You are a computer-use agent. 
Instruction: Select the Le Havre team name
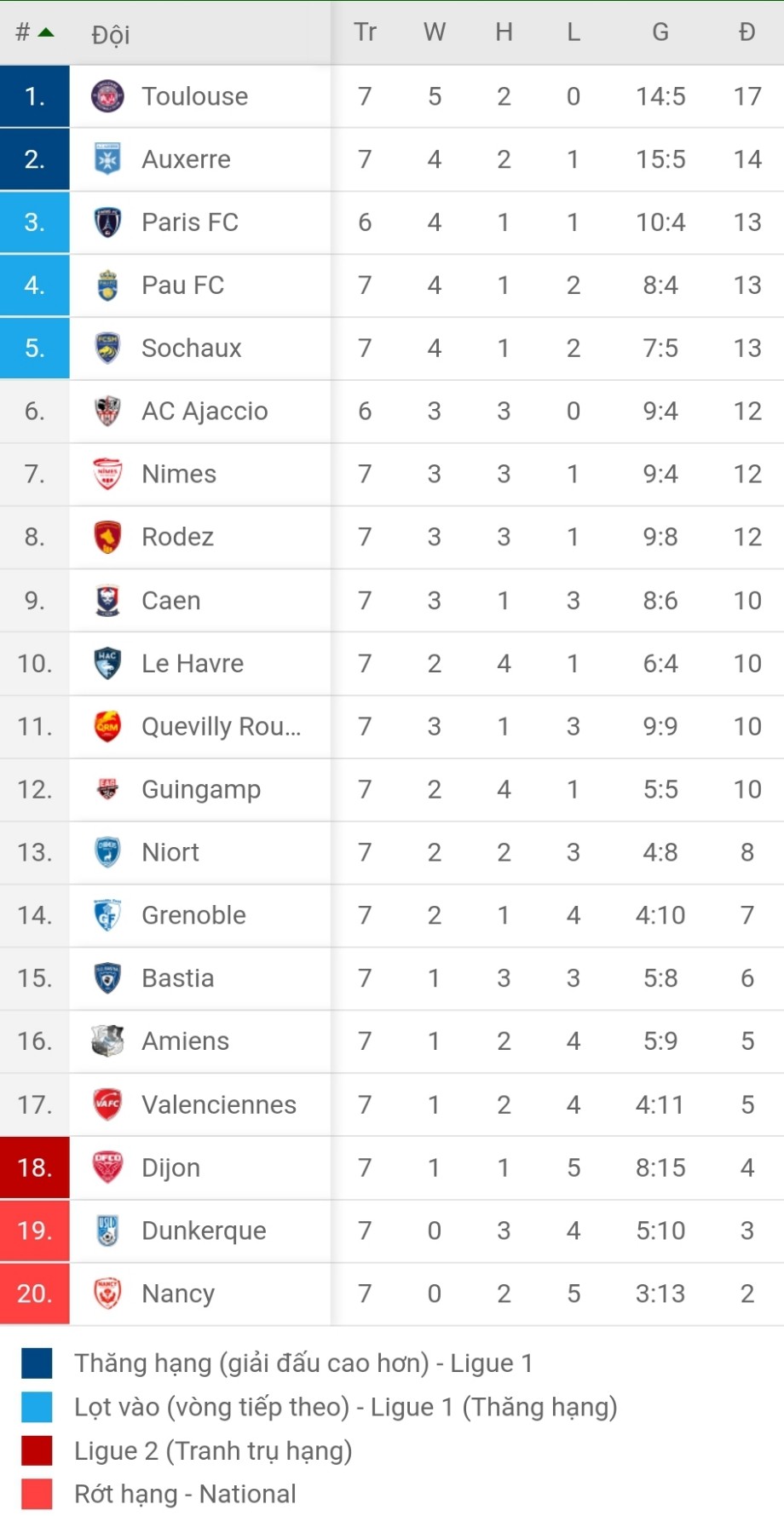point(193,663)
